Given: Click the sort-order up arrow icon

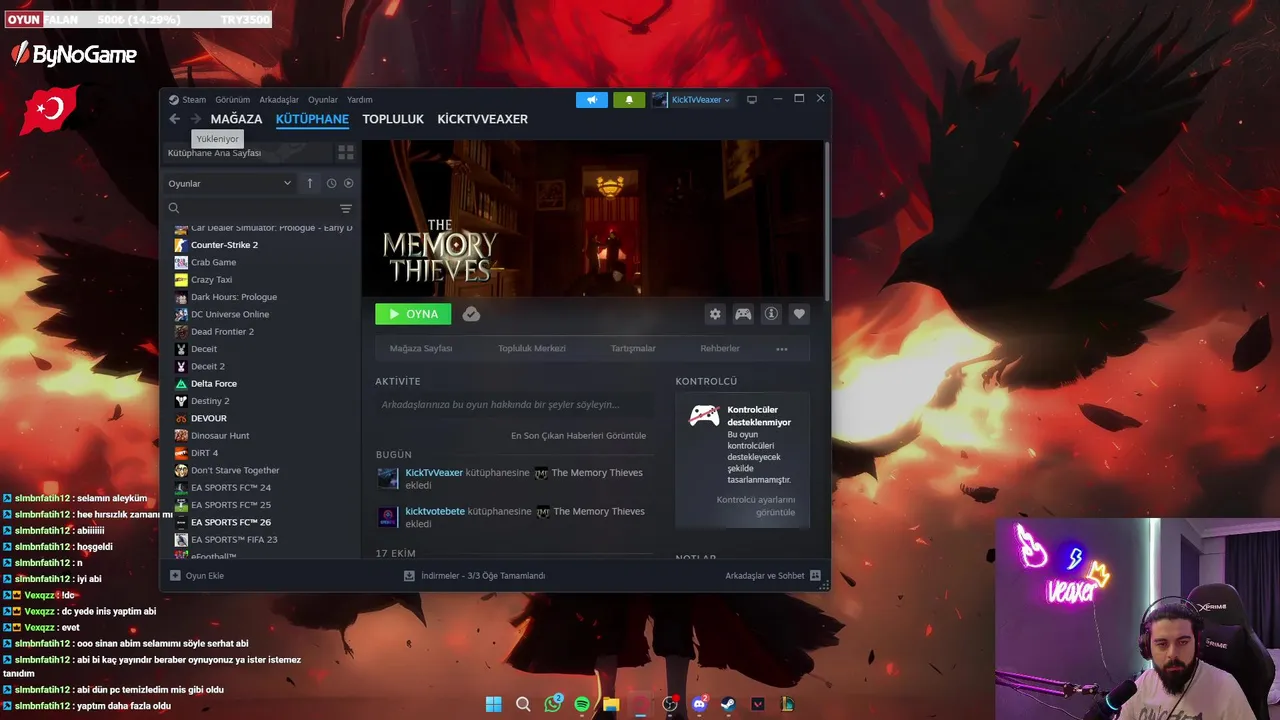Looking at the screenshot, I should click(310, 183).
